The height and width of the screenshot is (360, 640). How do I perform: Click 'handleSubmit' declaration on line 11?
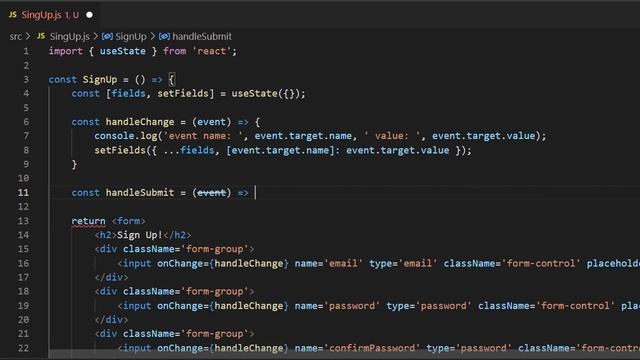tap(140, 193)
